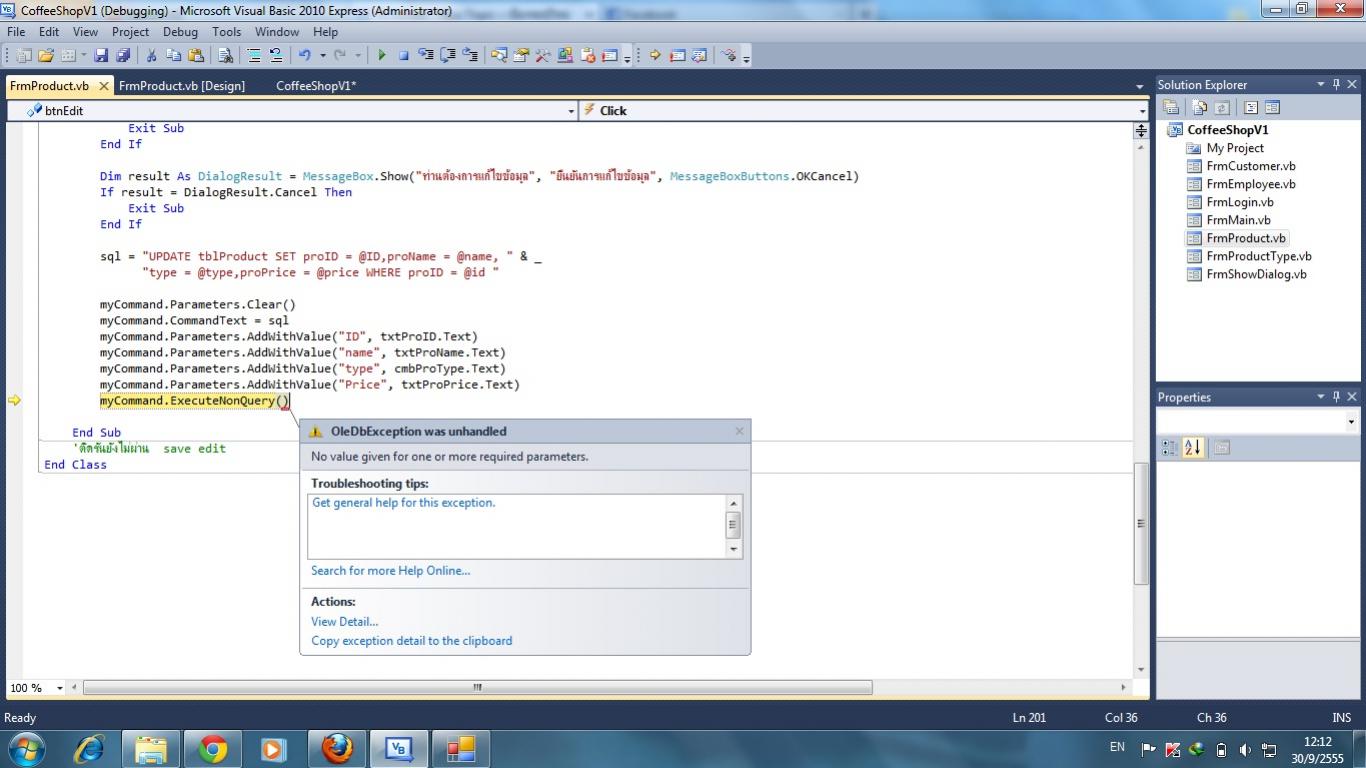This screenshot has height=768, width=1366.
Task: Click the Copy toolbar icon
Action: click(x=173, y=56)
